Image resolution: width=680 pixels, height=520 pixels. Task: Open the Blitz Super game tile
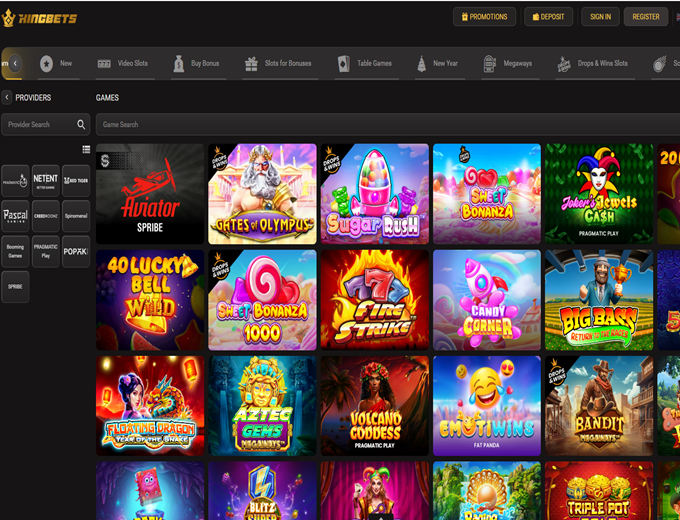click(262, 491)
